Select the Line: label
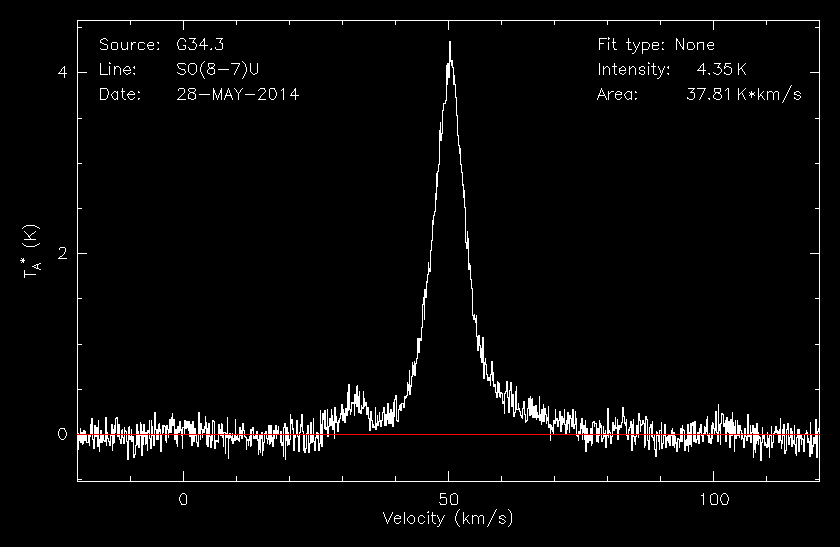This screenshot has height=547, width=840. click(x=118, y=70)
